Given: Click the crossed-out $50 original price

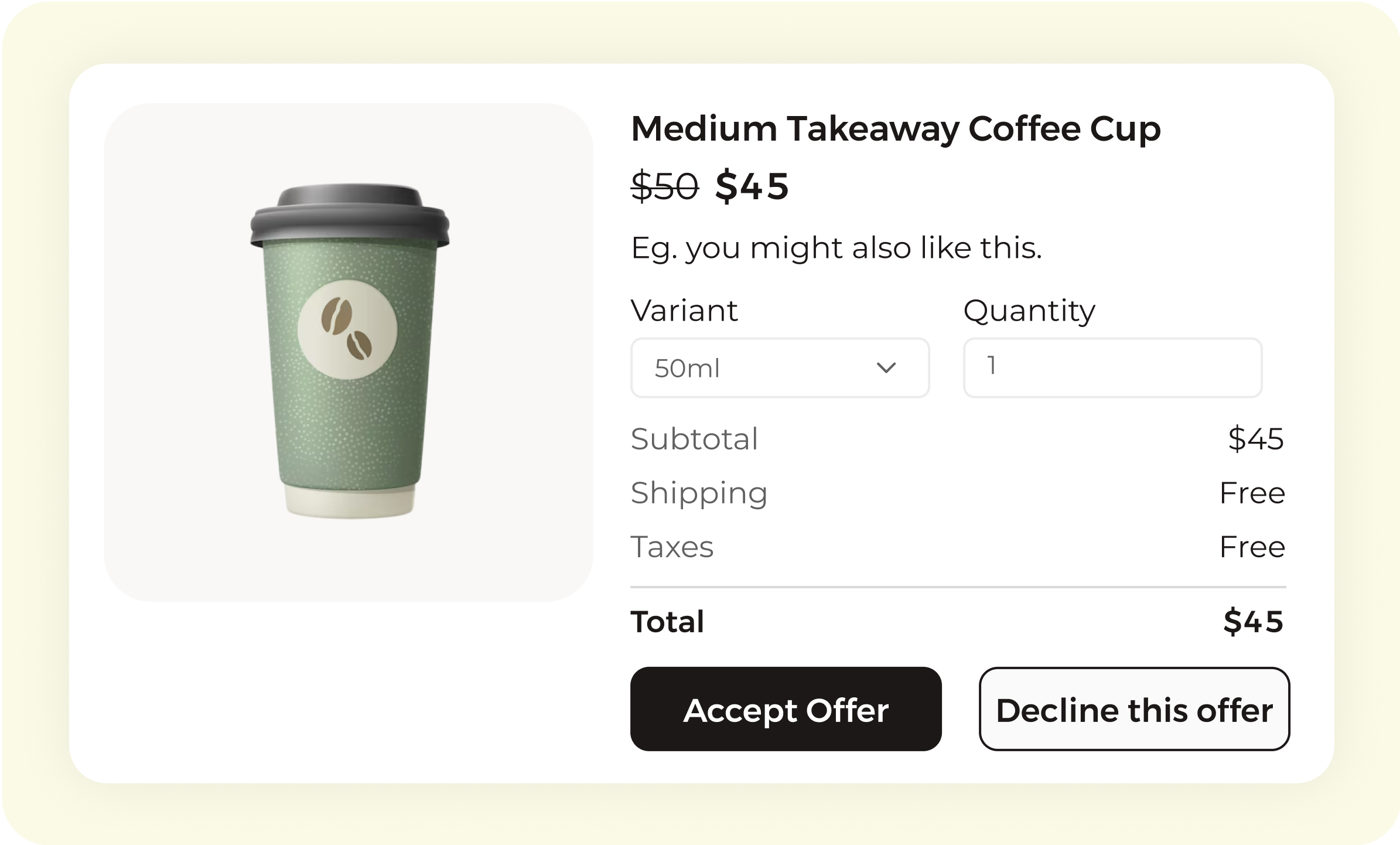Looking at the screenshot, I should 664,186.
